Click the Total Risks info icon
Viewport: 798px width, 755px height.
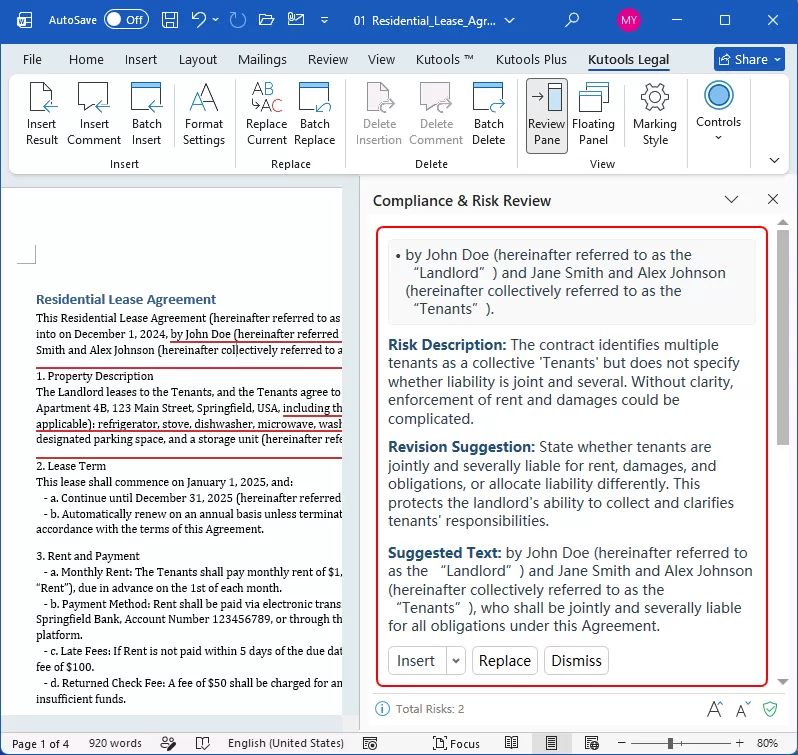tap(382, 709)
